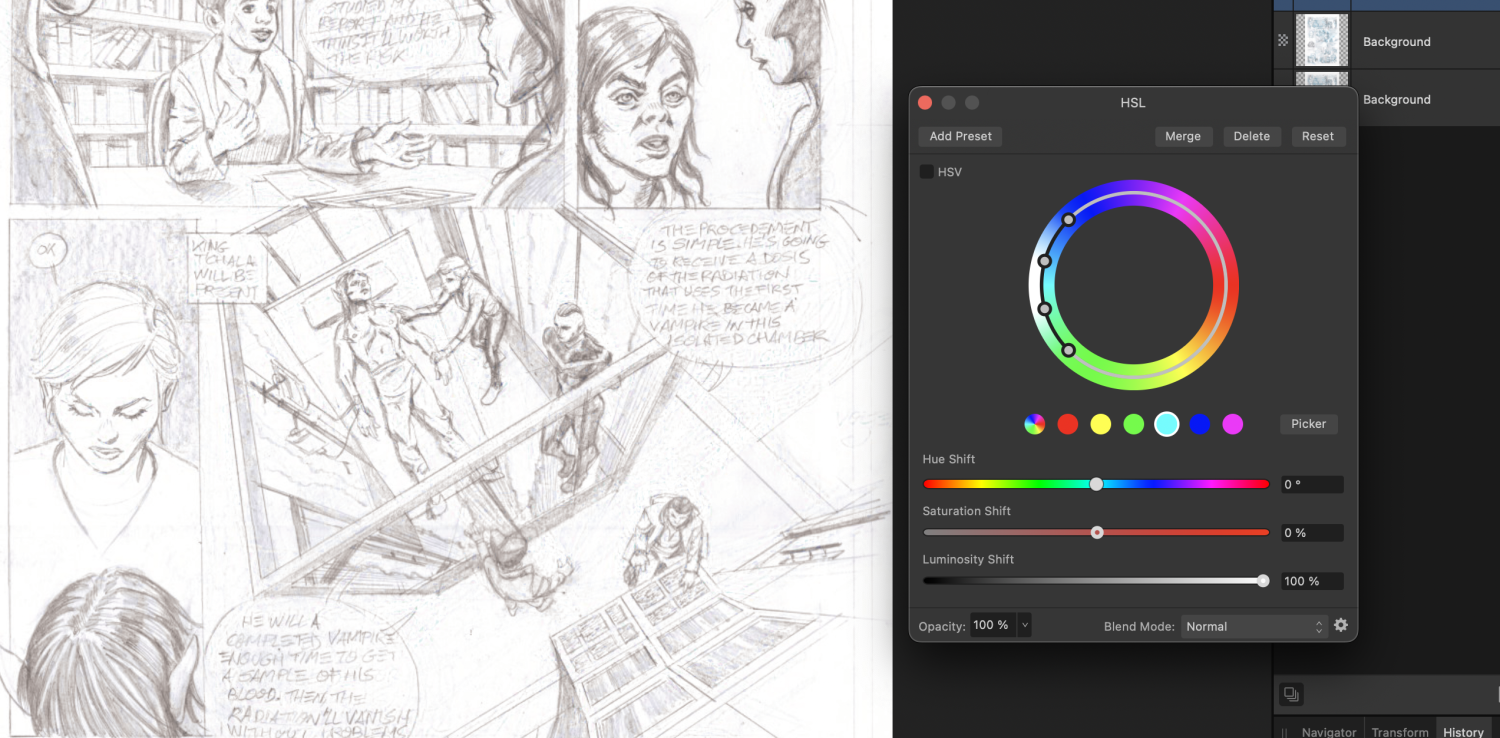Switch to the Navigator tab
1500x738 pixels.
1329,732
